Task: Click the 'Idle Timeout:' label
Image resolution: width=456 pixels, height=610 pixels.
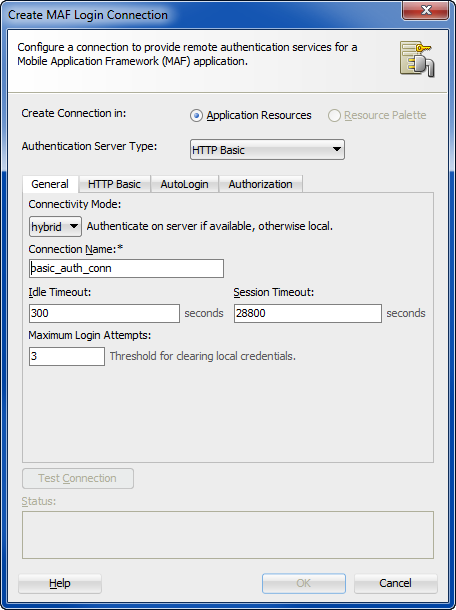Action: click(60, 292)
